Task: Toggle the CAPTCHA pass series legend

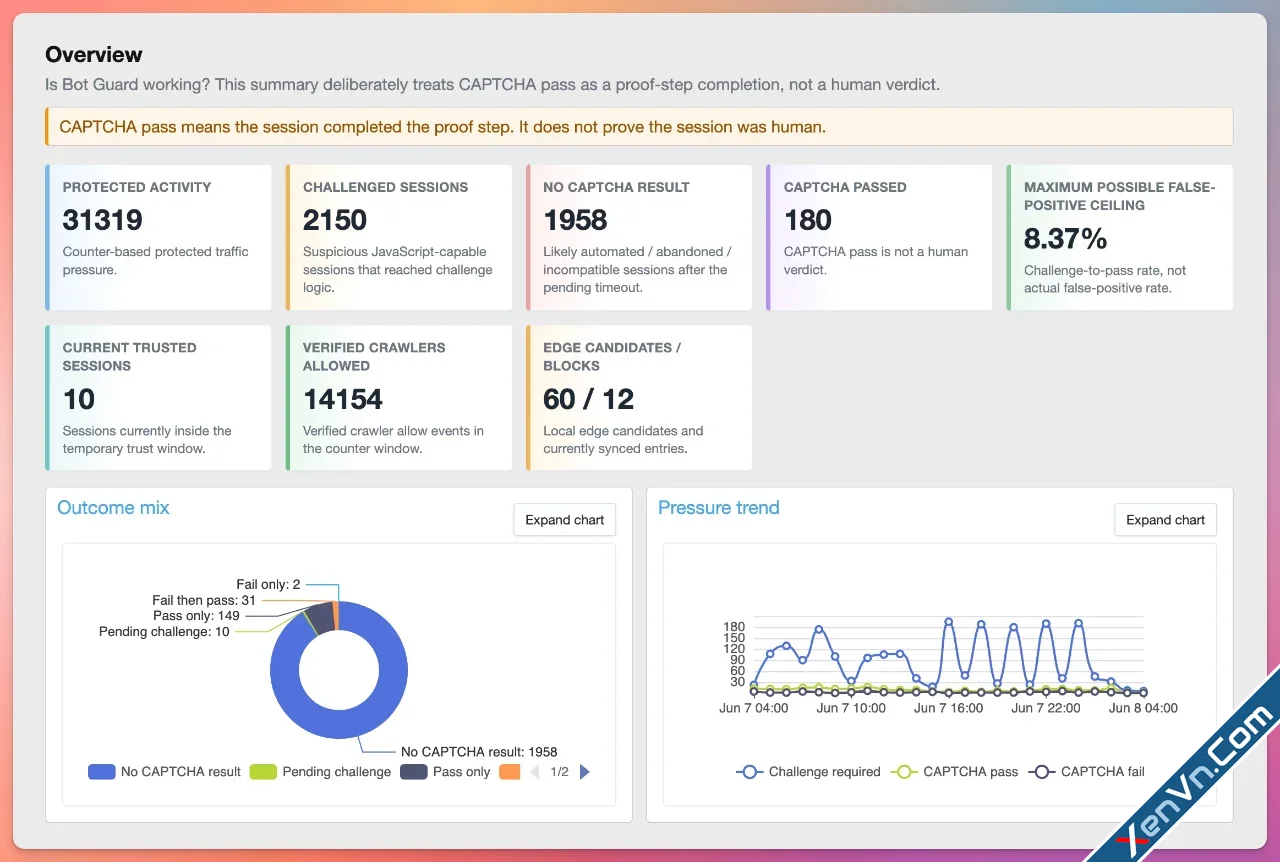Action: click(954, 772)
